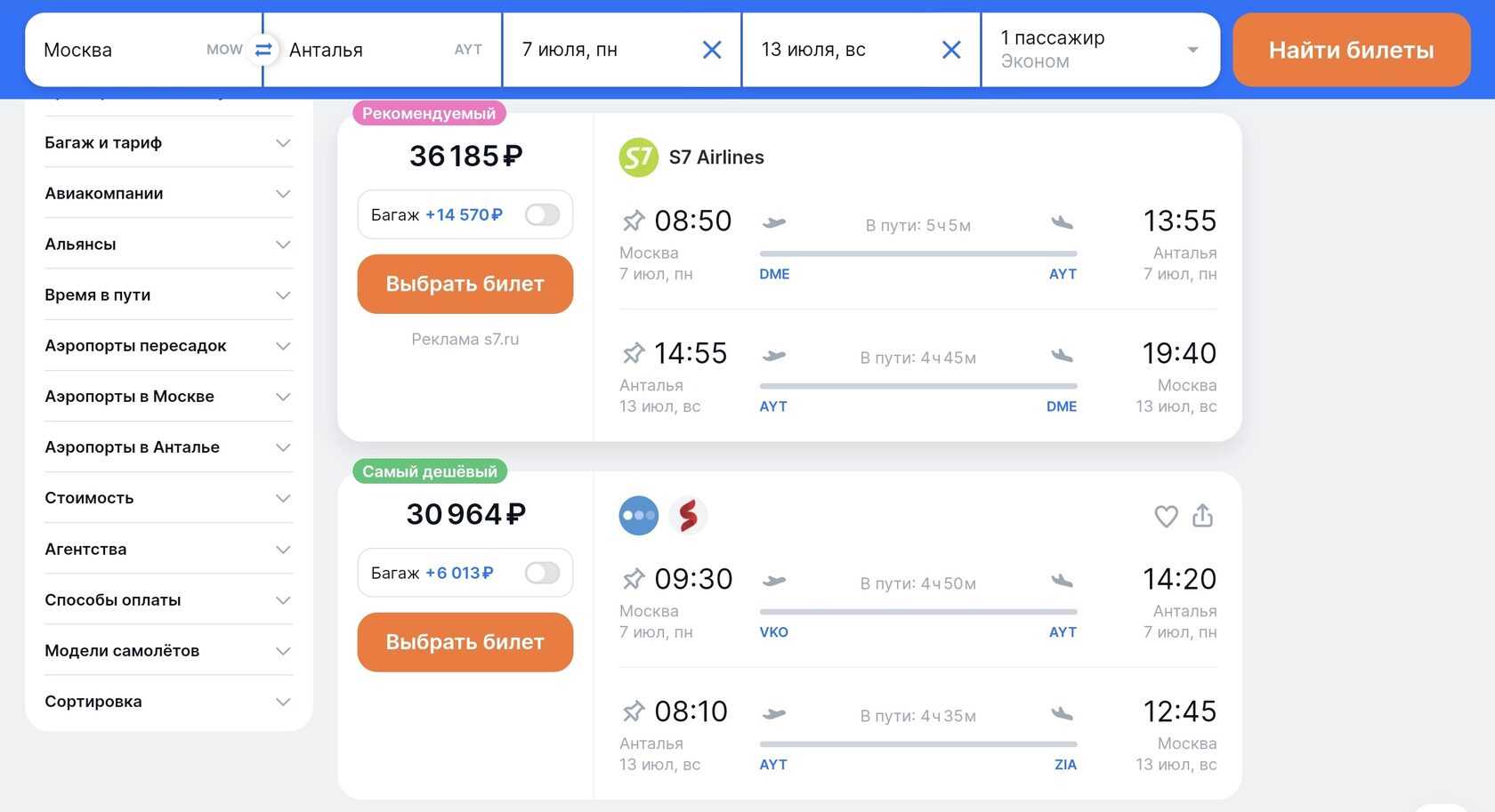Pin the 14:55 Antalya return flight
Screen dimensions: 1495x812
(x=633, y=353)
